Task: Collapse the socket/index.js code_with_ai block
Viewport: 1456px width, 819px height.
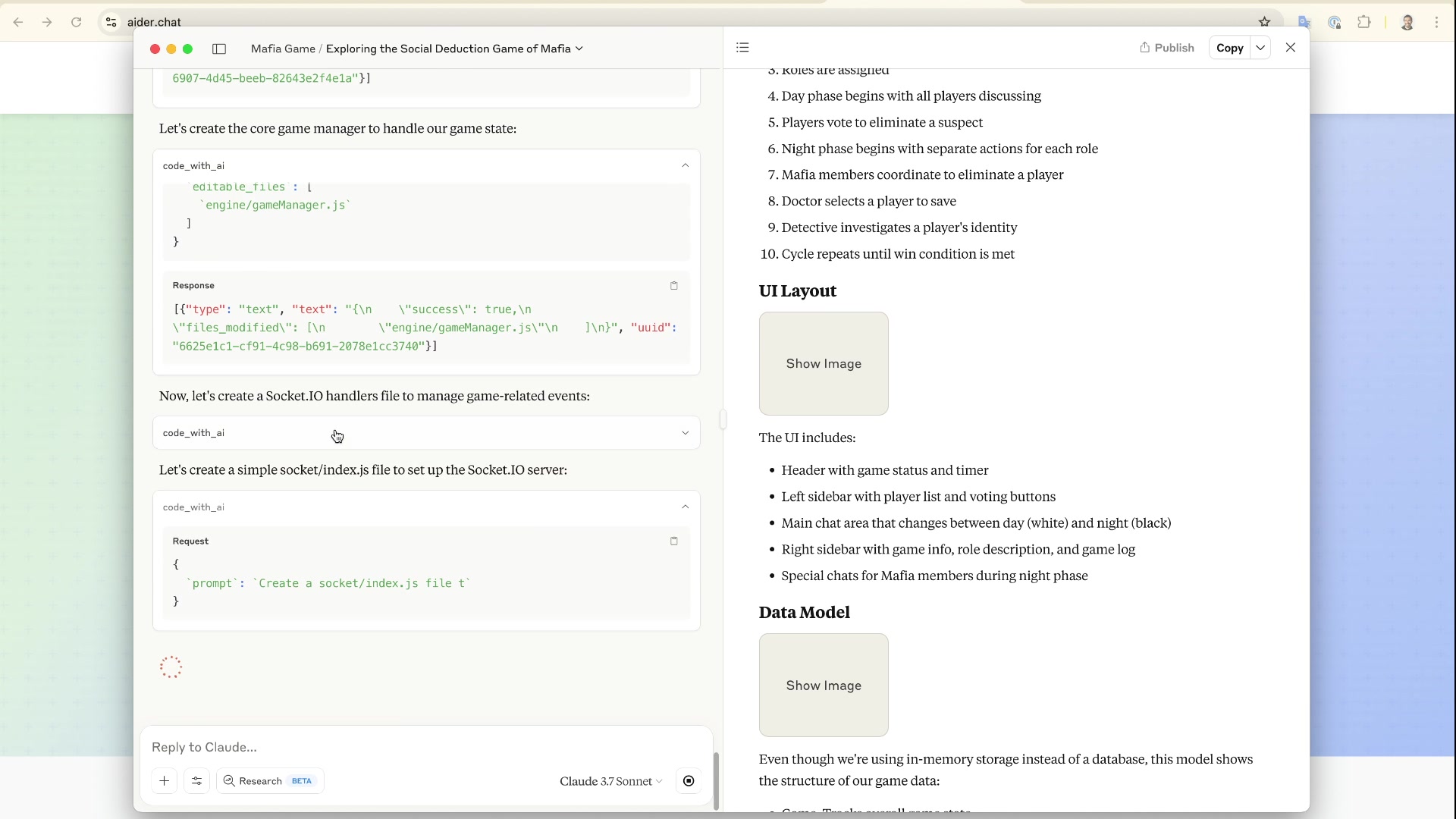Action: [x=685, y=507]
